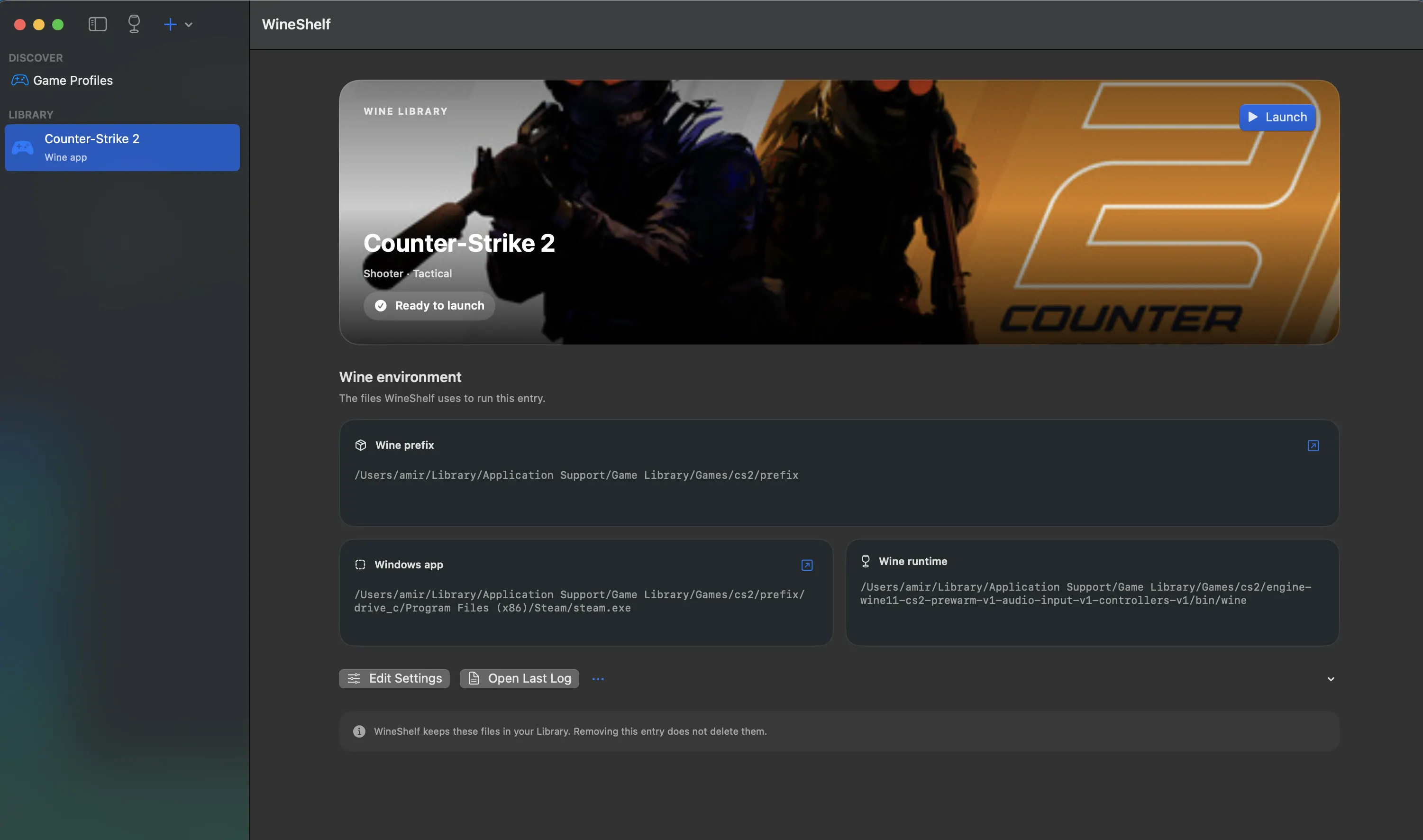Open the more options ellipsis
1423x840 pixels.
598,679
